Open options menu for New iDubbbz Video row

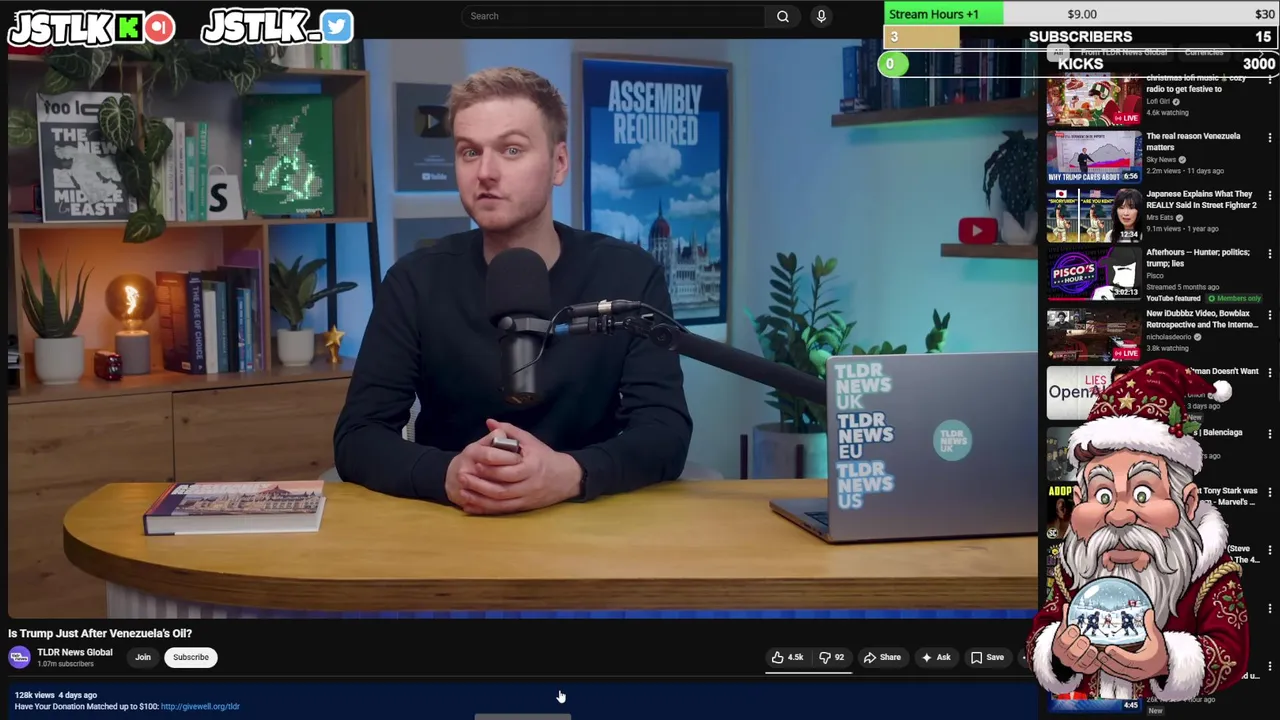point(1270,314)
